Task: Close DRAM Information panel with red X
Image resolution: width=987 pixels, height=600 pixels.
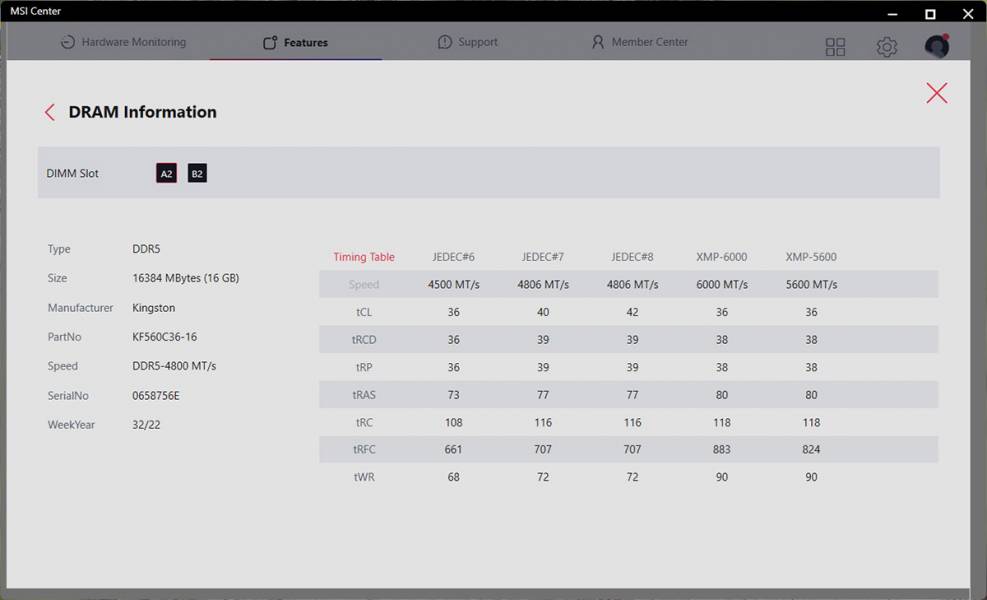Action: click(x=937, y=93)
